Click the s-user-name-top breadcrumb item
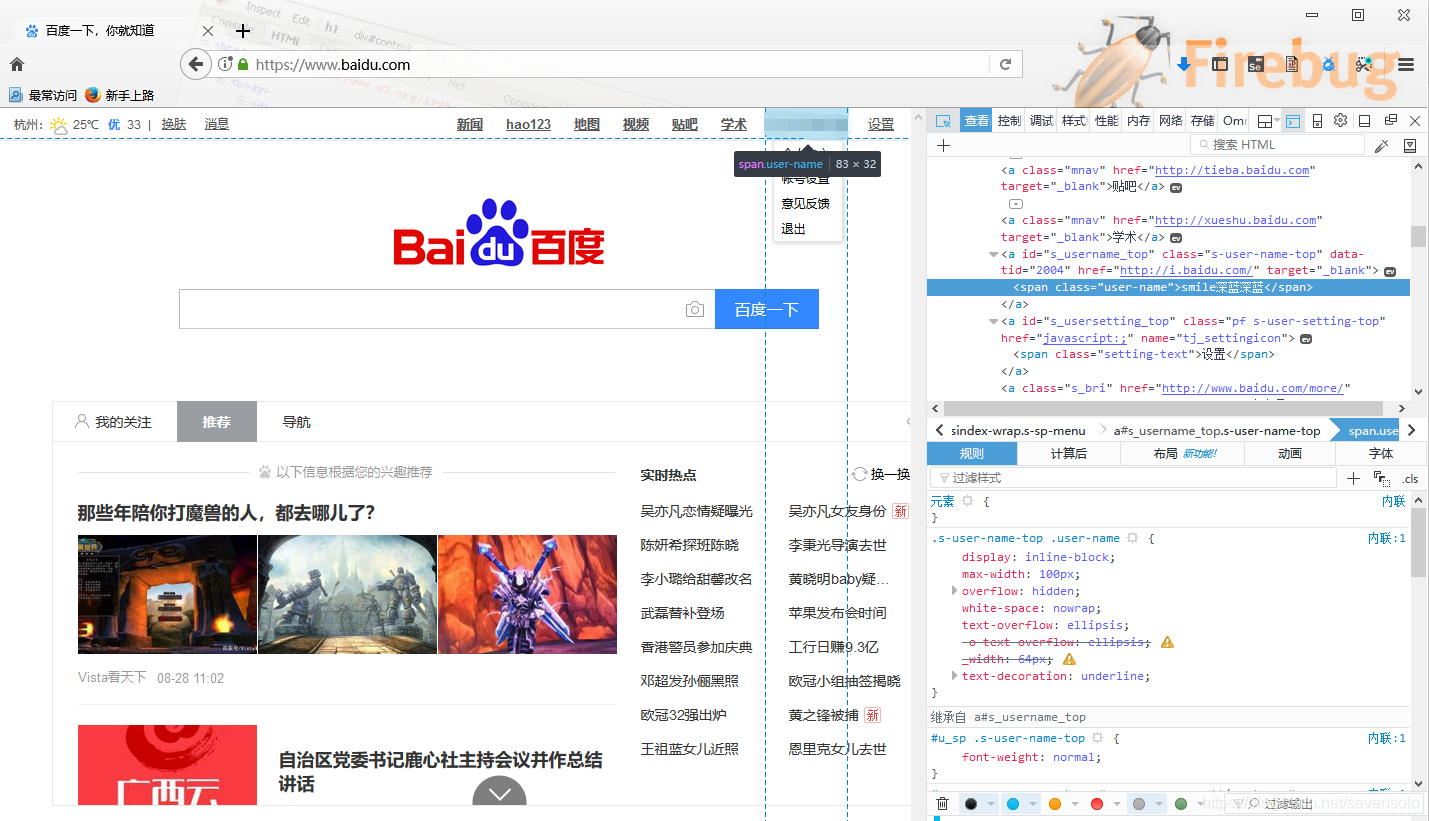This screenshot has width=1429, height=821. click(1217, 430)
